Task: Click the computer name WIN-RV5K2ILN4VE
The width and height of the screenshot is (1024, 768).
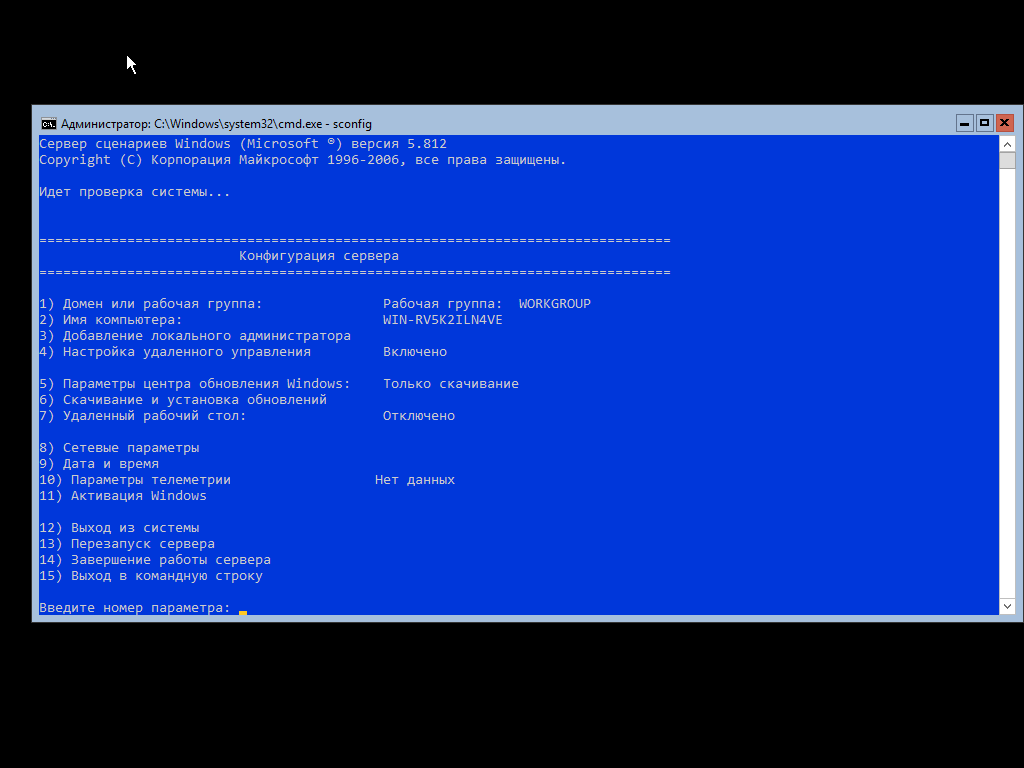Action: point(443,320)
